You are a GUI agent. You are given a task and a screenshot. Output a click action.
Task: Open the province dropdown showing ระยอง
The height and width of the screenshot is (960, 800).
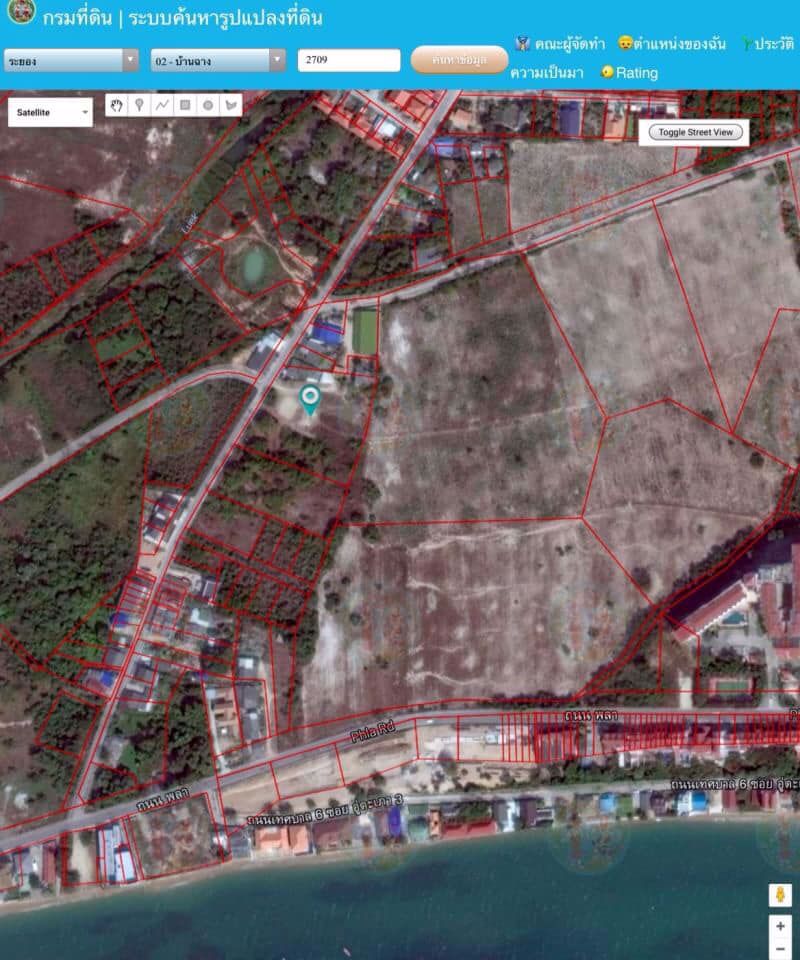(x=70, y=62)
